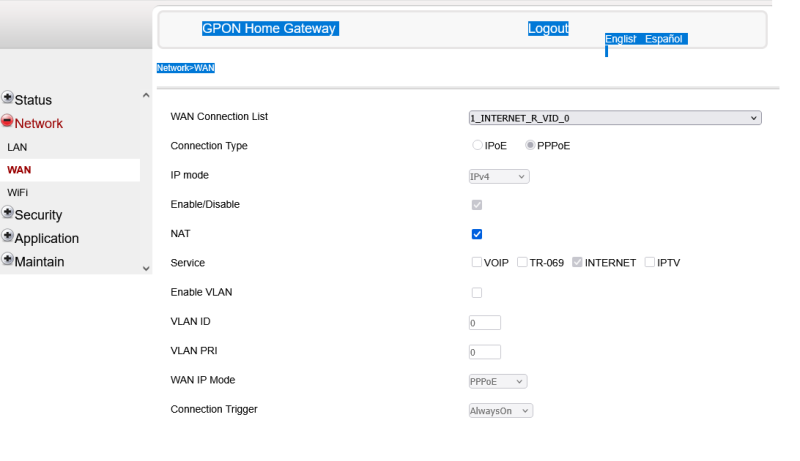Check the TR-069 service checkbox

[522, 262]
